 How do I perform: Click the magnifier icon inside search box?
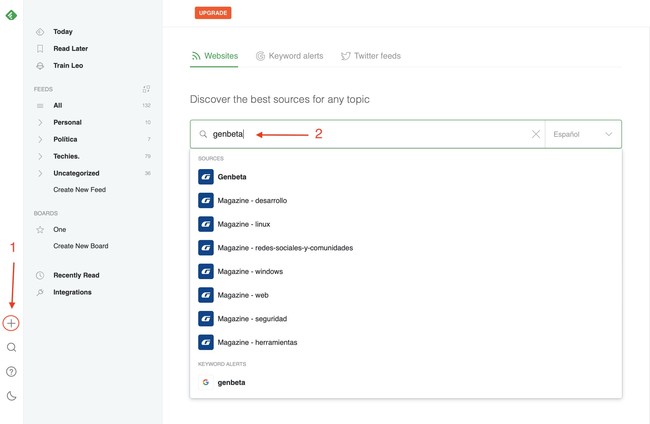(203, 134)
